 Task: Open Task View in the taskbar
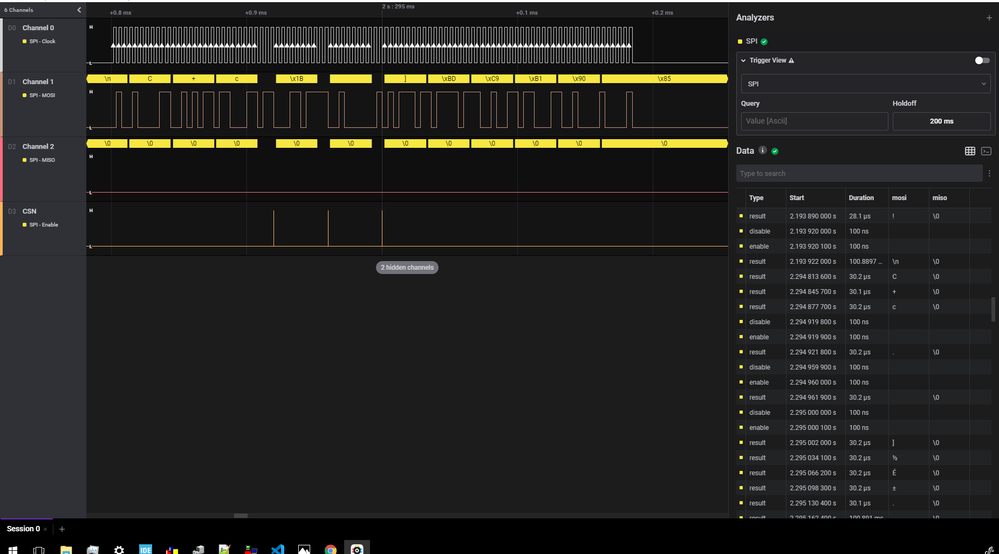[x=39, y=550]
